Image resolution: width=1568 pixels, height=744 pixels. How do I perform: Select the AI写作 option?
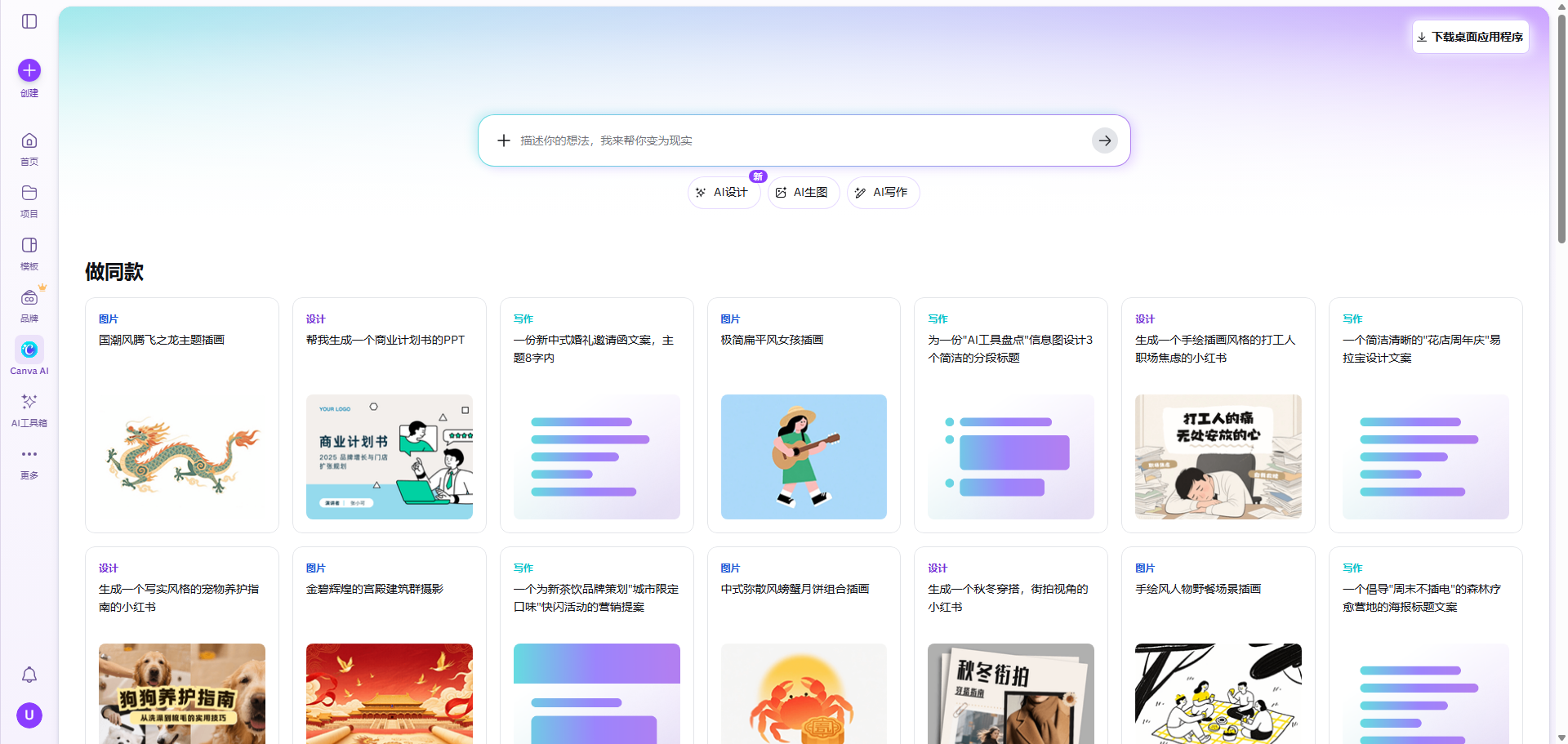[882, 192]
